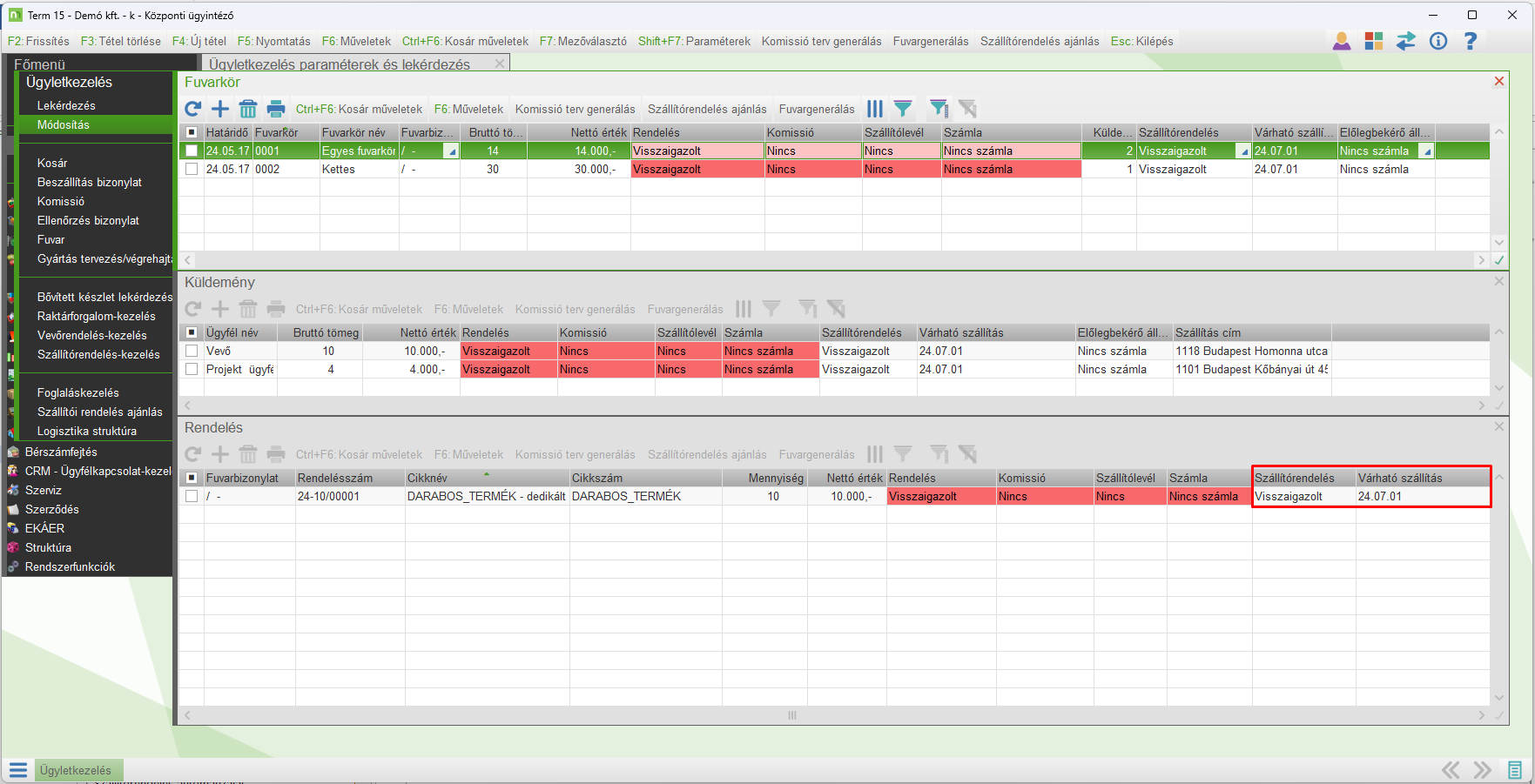Viewport: 1535px width, 784px height.
Task: Click F2: Frissítés in the top menu
Action: pyautogui.click(x=38, y=41)
